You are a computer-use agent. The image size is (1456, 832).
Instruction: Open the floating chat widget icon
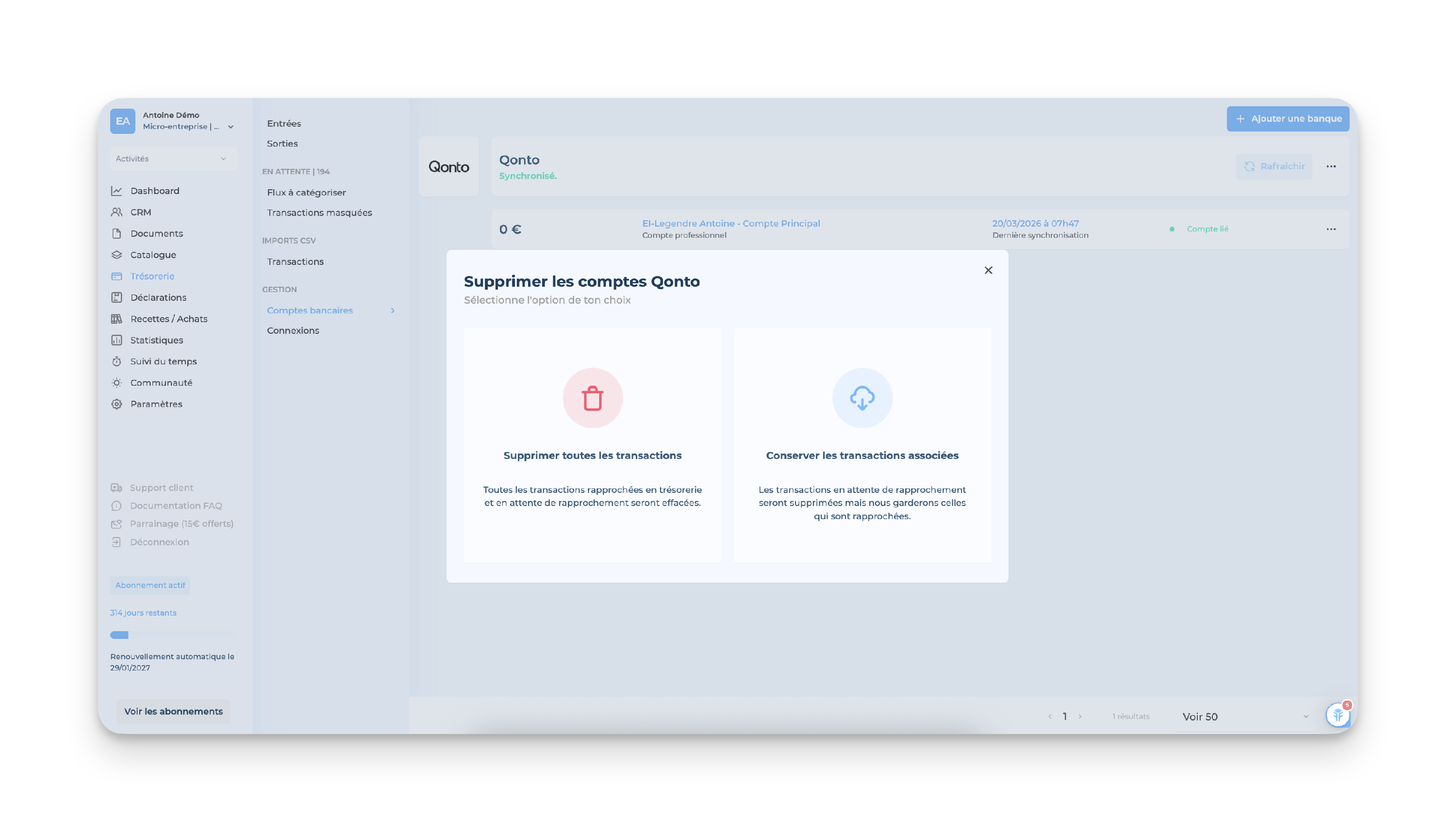tap(1337, 715)
